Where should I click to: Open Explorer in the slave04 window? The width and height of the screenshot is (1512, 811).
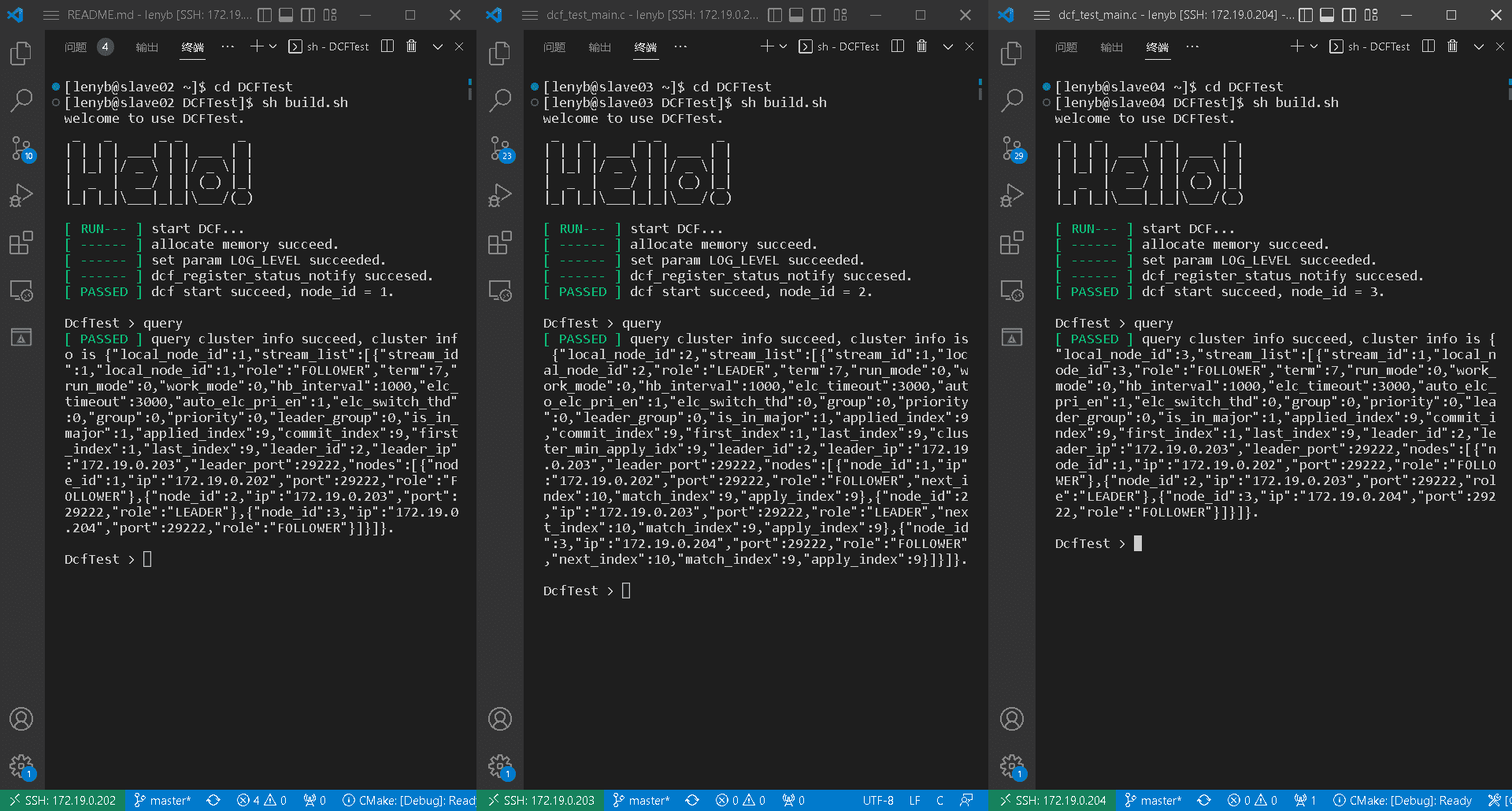pos(1012,54)
